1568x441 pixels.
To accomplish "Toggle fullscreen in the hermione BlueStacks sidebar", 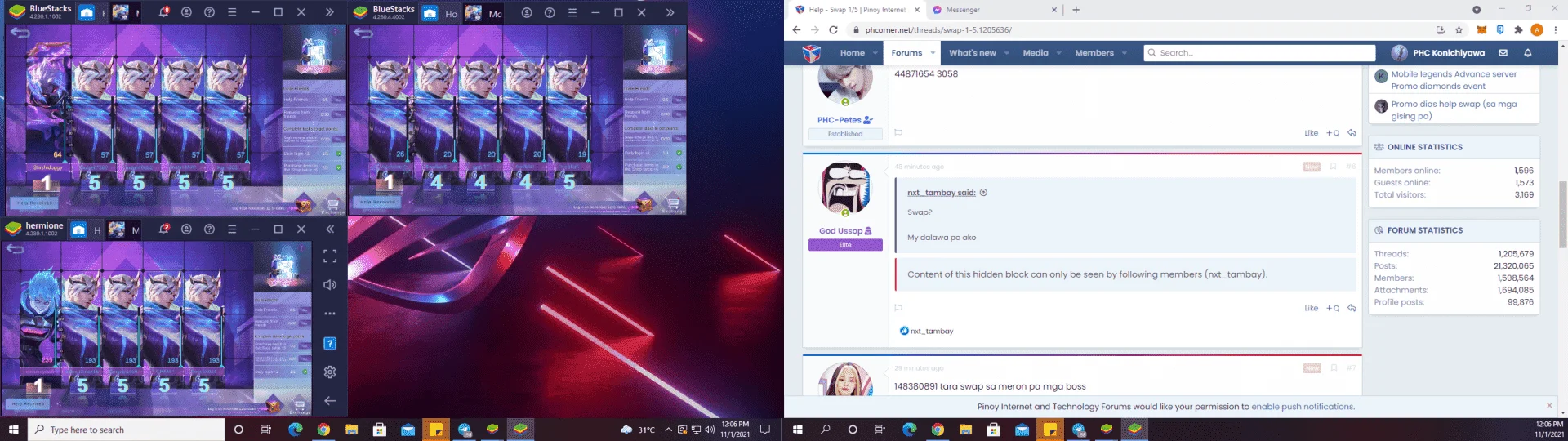I will click(330, 256).
